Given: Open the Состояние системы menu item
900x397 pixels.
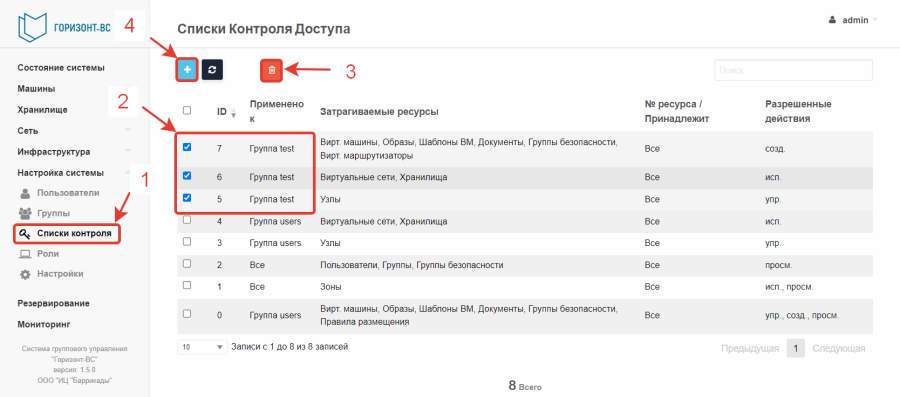Looking at the screenshot, I should tap(61, 68).
